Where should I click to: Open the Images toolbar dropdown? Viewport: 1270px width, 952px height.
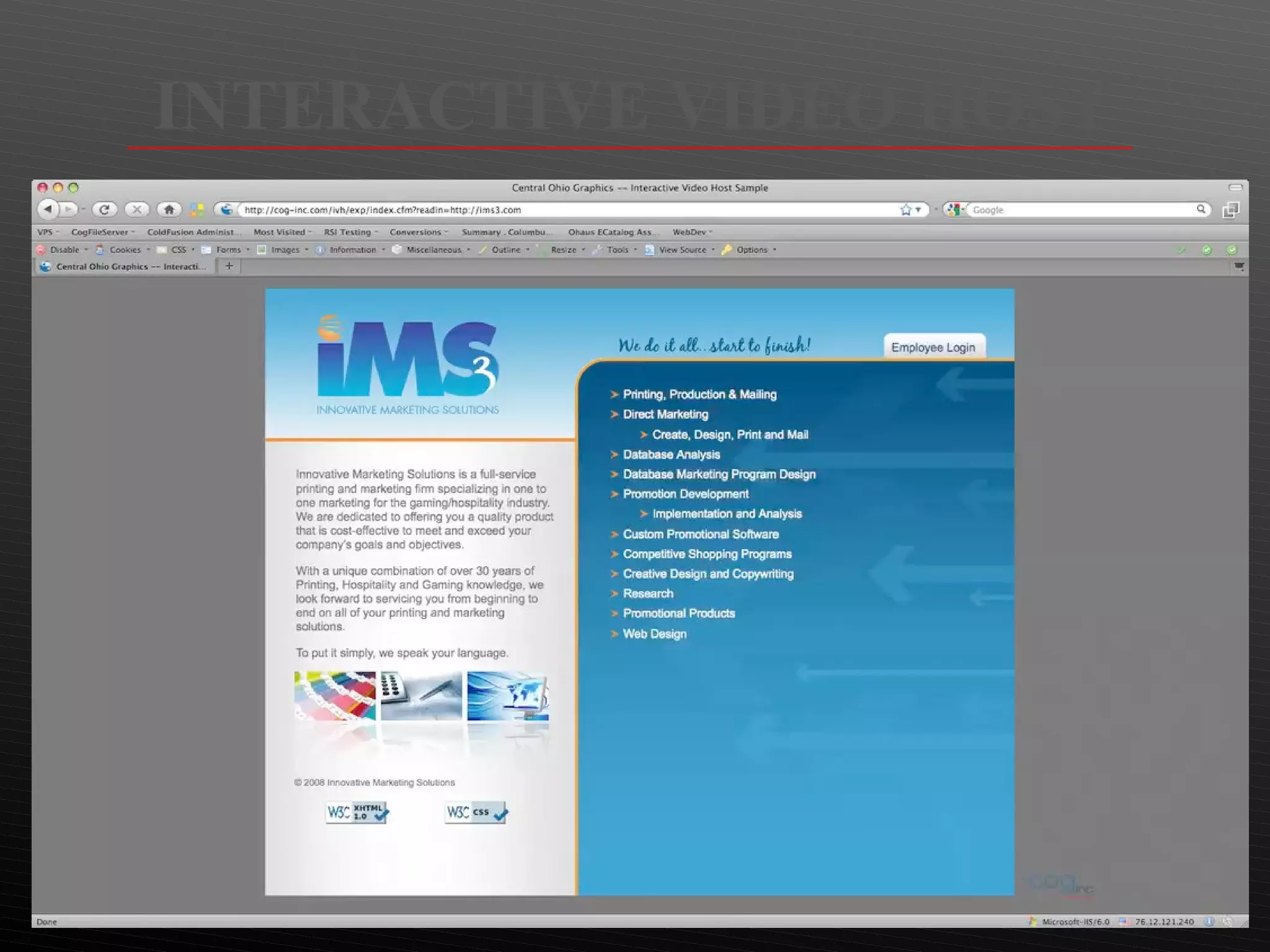pos(283,250)
